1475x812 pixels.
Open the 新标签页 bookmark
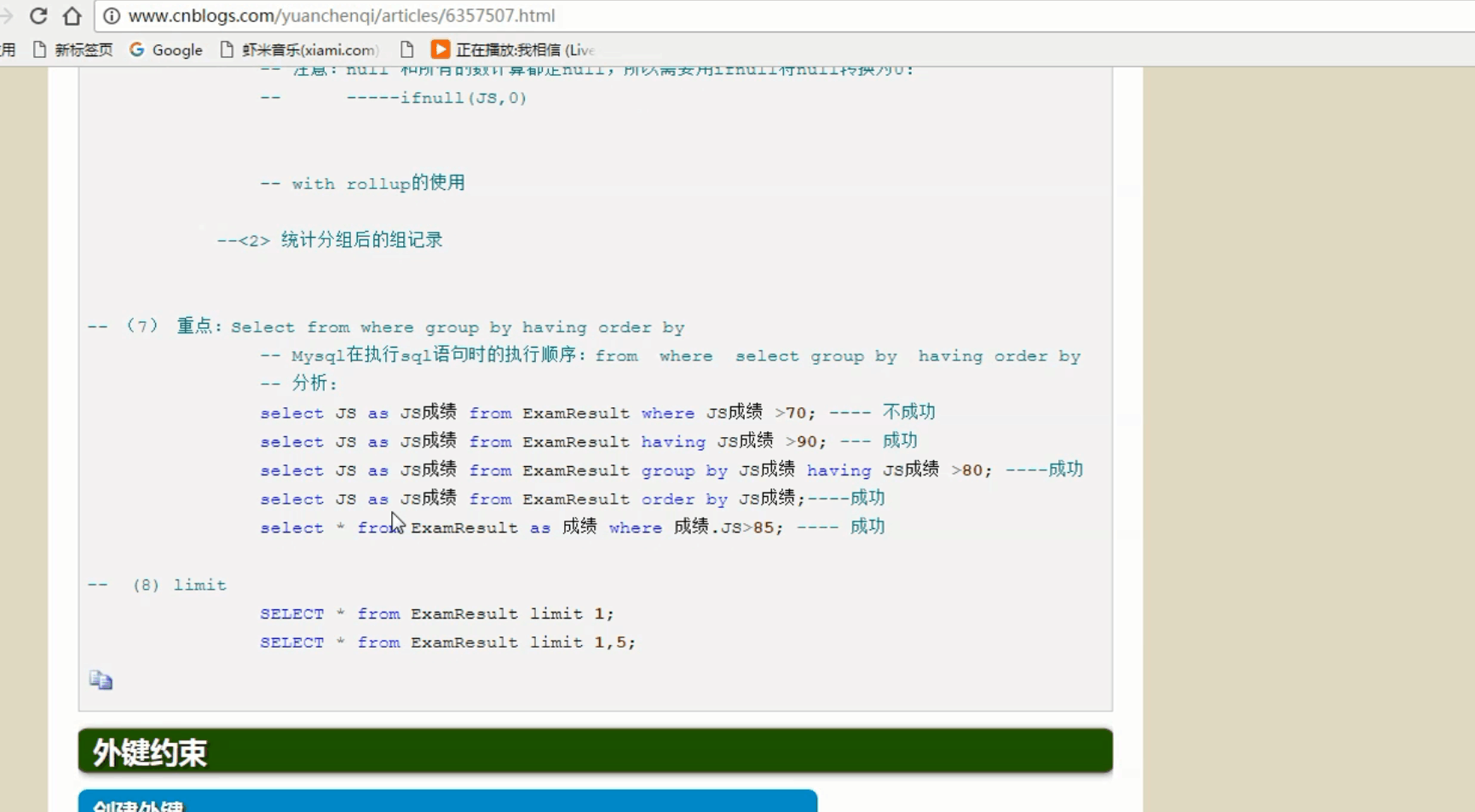[x=72, y=49]
